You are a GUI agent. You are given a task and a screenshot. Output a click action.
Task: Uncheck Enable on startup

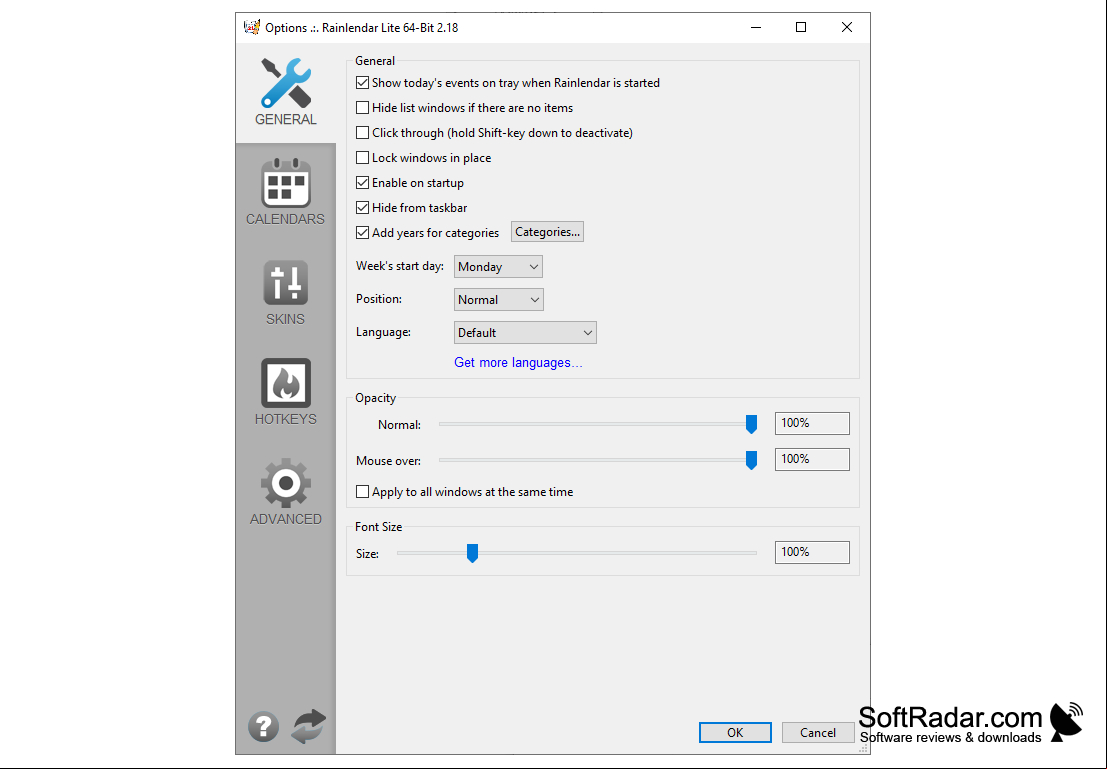click(362, 182)
